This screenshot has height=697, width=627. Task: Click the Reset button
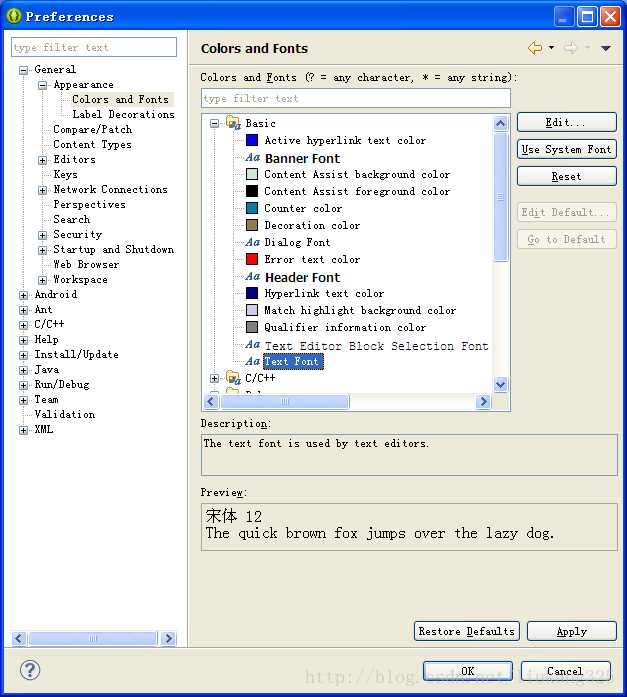pyautogui.click(x=567, y=176)
